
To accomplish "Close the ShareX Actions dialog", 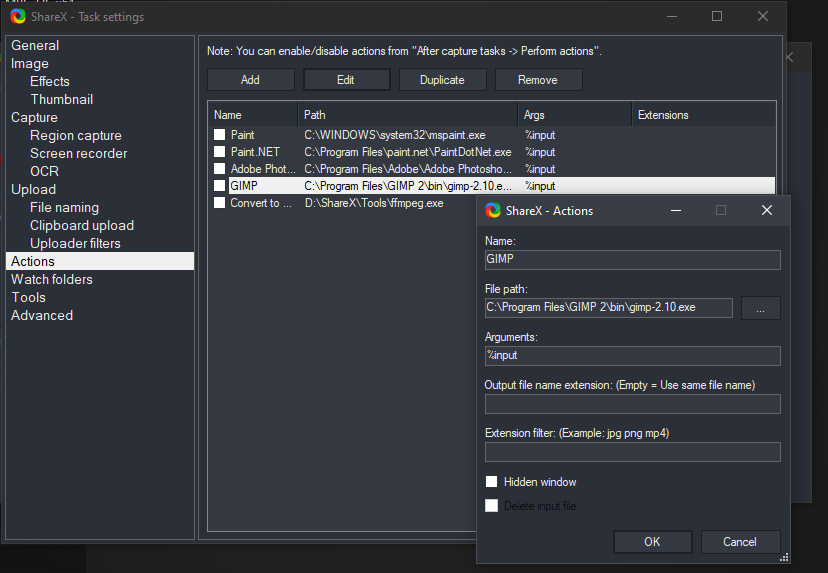I will pos(767,210).
